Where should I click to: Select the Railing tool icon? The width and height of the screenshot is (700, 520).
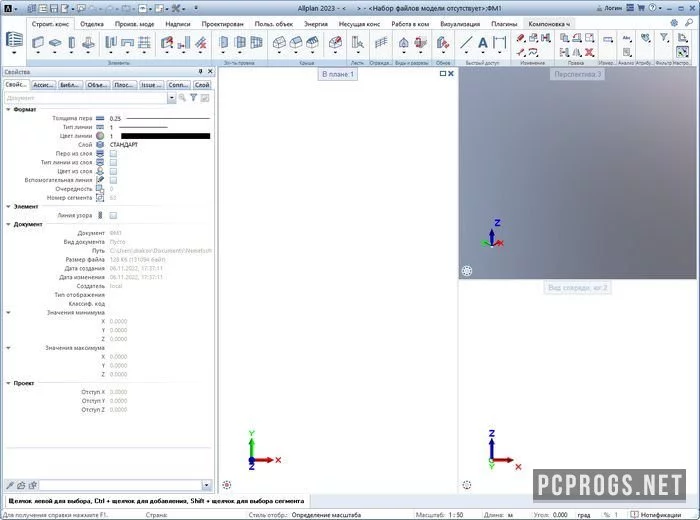pos(381,42)
